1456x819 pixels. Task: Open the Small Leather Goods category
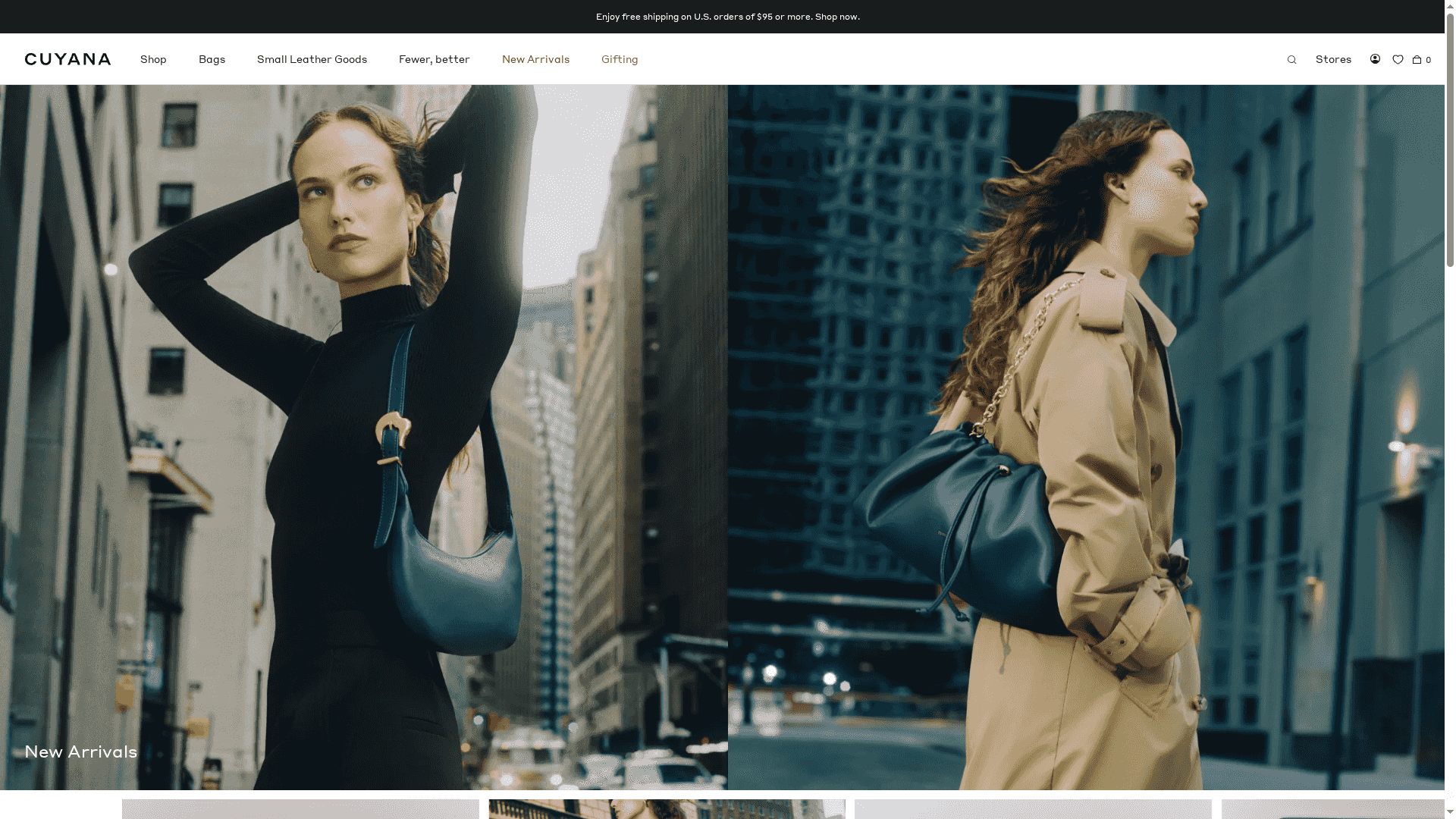pyautogui.click(x=312, y=59)
